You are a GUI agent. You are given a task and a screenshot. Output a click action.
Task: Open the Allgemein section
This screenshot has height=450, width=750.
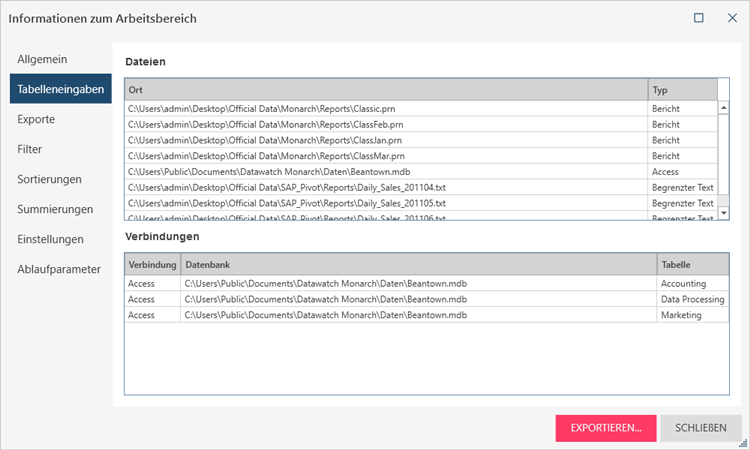pyautogui.click(x=42, y=59)
